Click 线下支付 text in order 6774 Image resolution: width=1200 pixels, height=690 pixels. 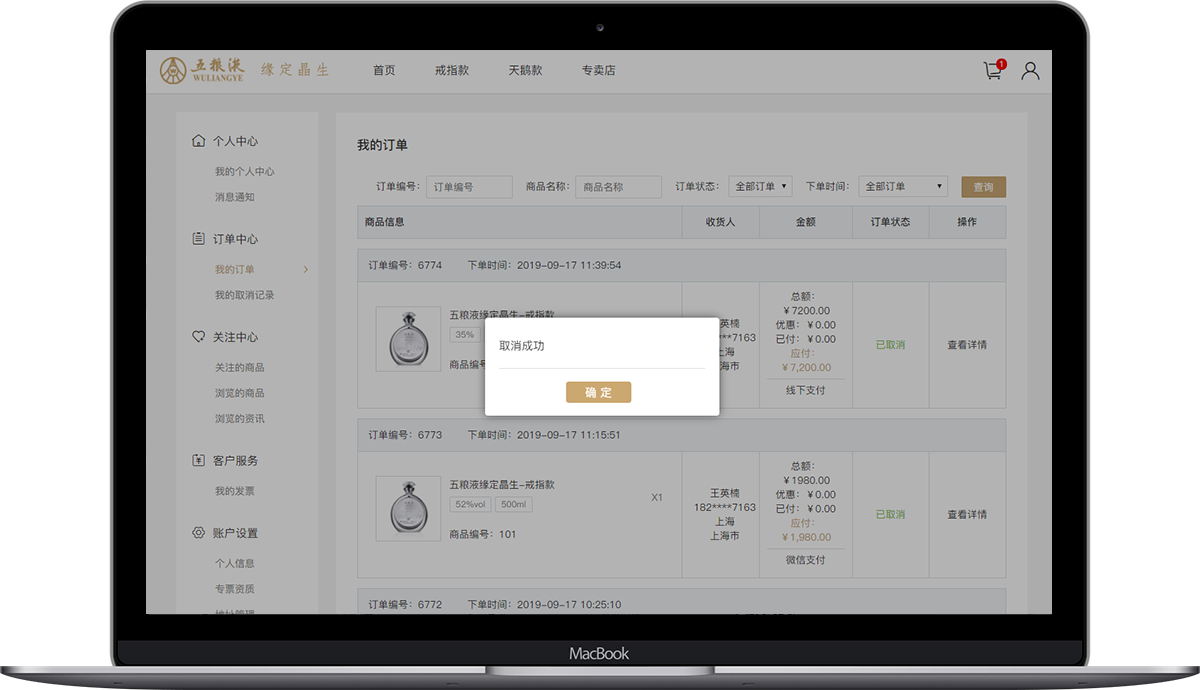806,390
